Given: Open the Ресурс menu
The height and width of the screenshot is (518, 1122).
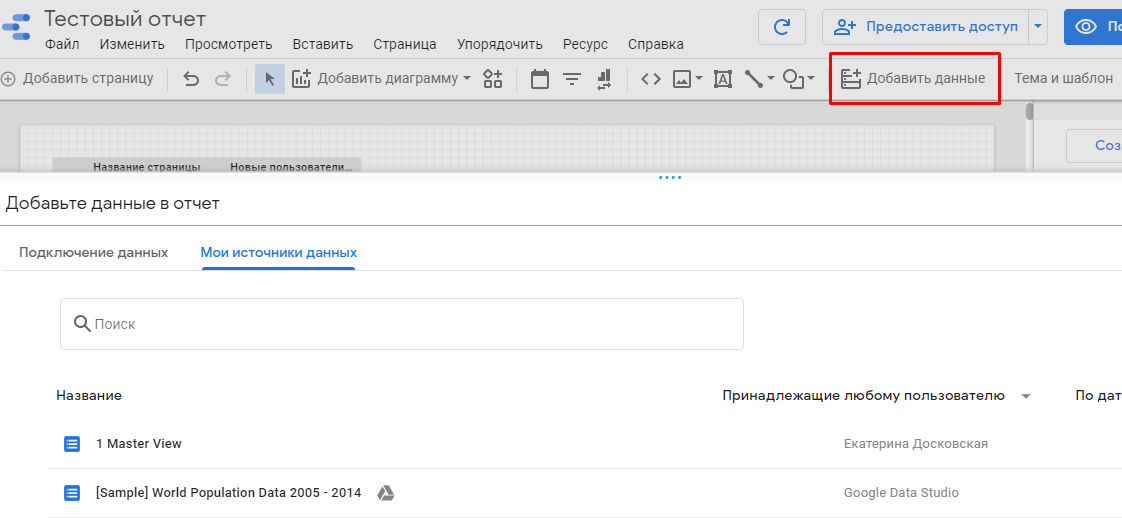Looking at the screenshot, I should [585, 44].
